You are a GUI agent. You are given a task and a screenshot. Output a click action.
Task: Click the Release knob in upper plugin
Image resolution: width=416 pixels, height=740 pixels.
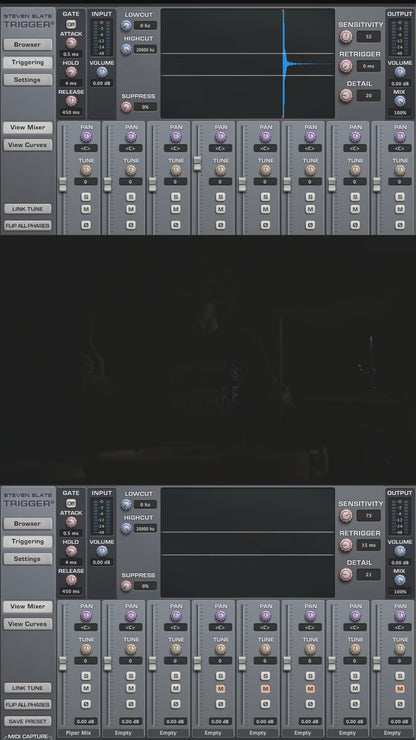(x=71, y=101)
